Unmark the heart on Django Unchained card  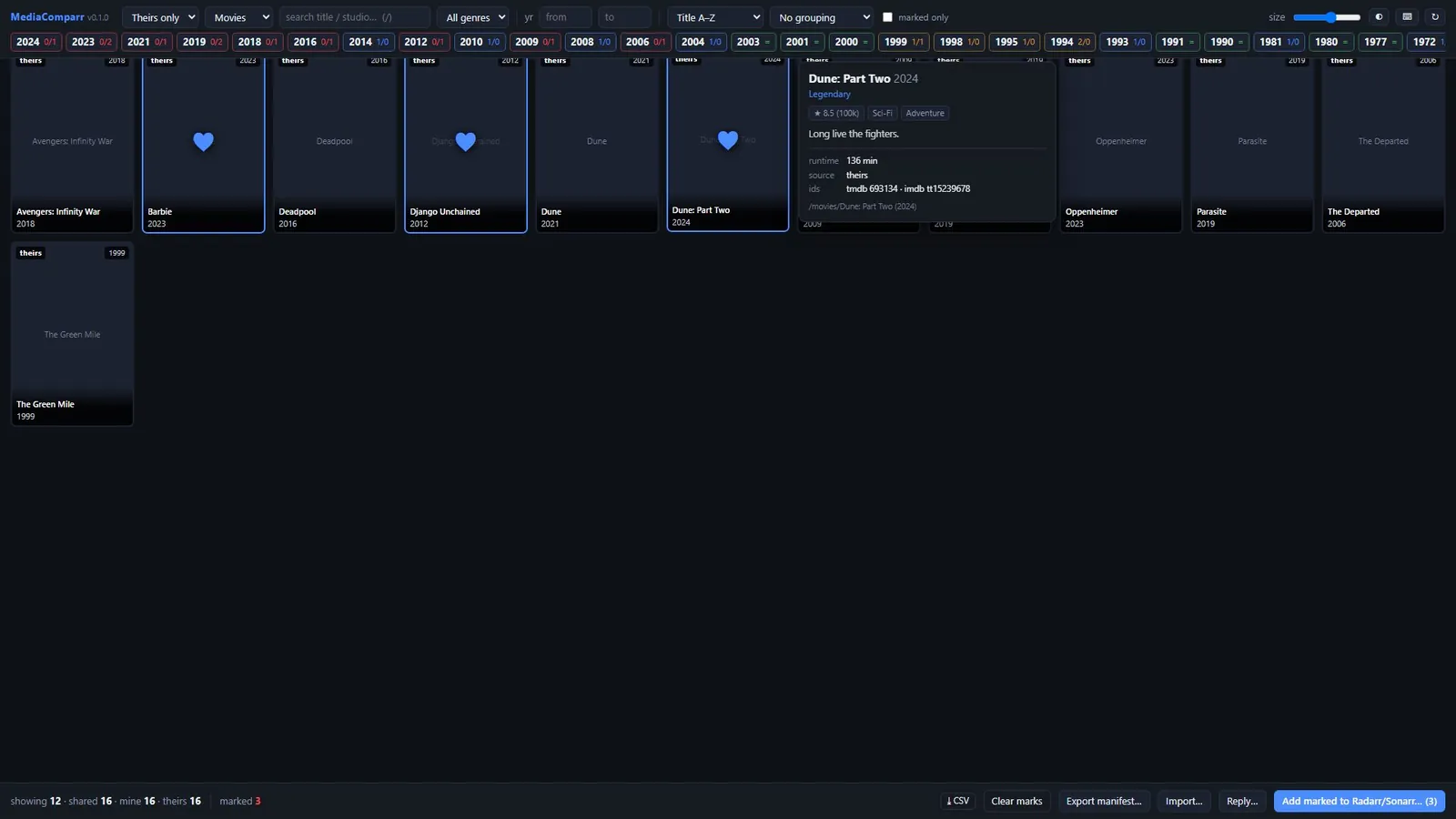[x=465, y=142]
